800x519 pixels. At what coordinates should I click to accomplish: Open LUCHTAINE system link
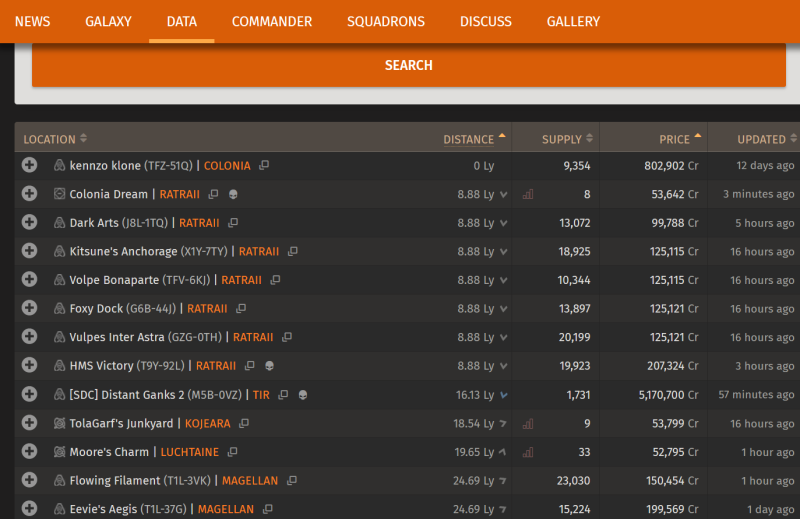click(x=190, y=452)
